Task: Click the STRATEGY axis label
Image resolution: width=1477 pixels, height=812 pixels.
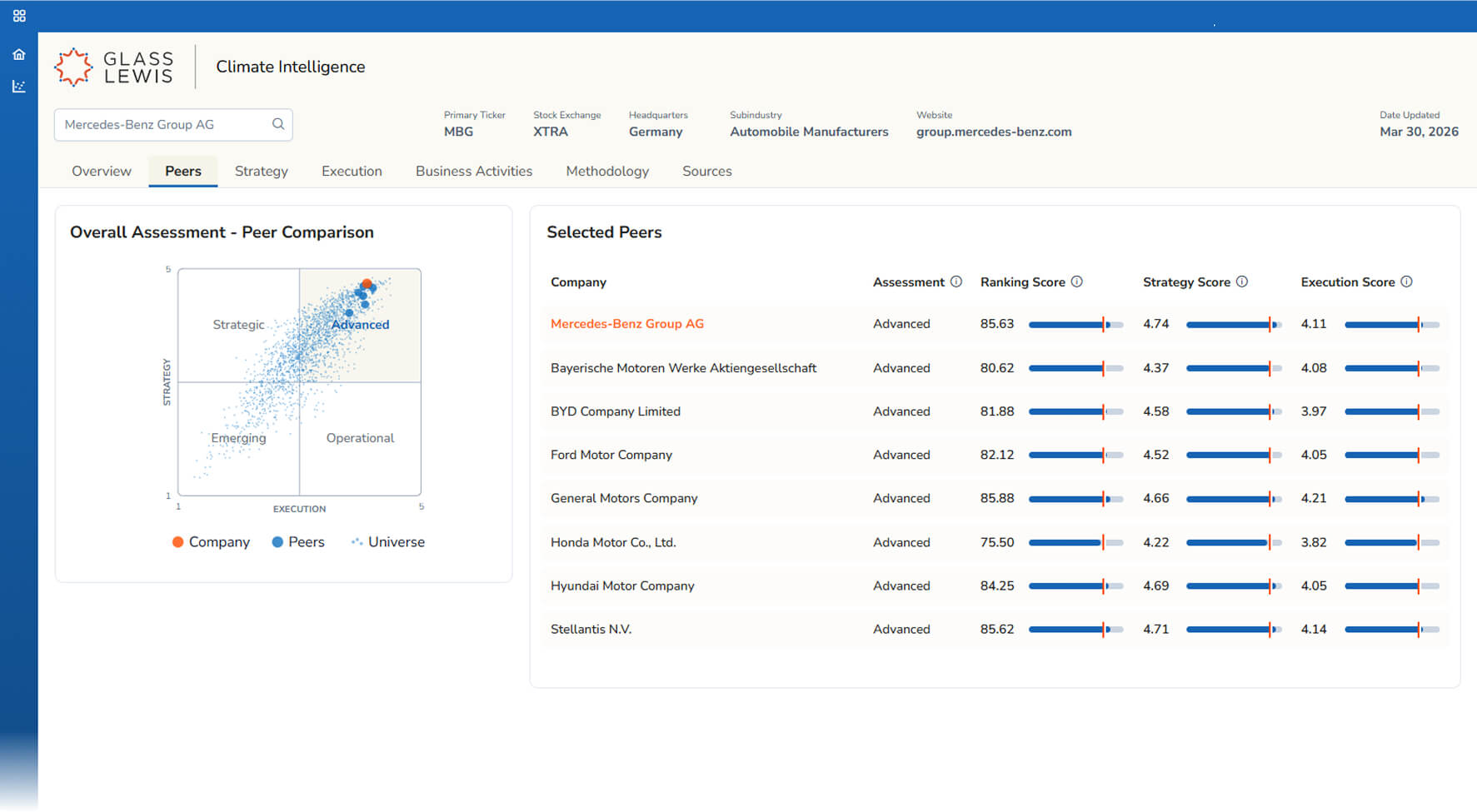Action: (167, 382)
